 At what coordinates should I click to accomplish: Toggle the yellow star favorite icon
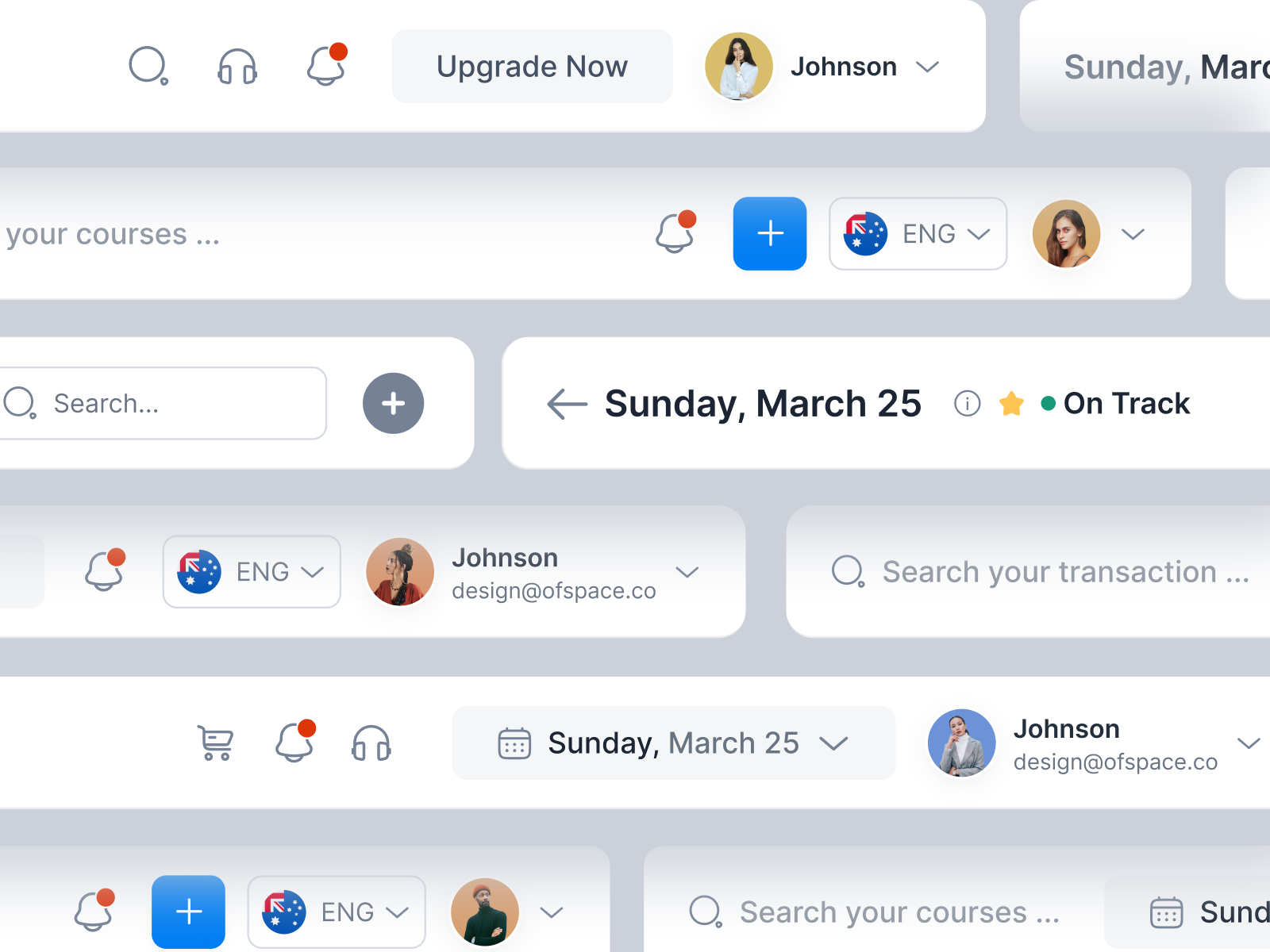(x=1011, y=404)
